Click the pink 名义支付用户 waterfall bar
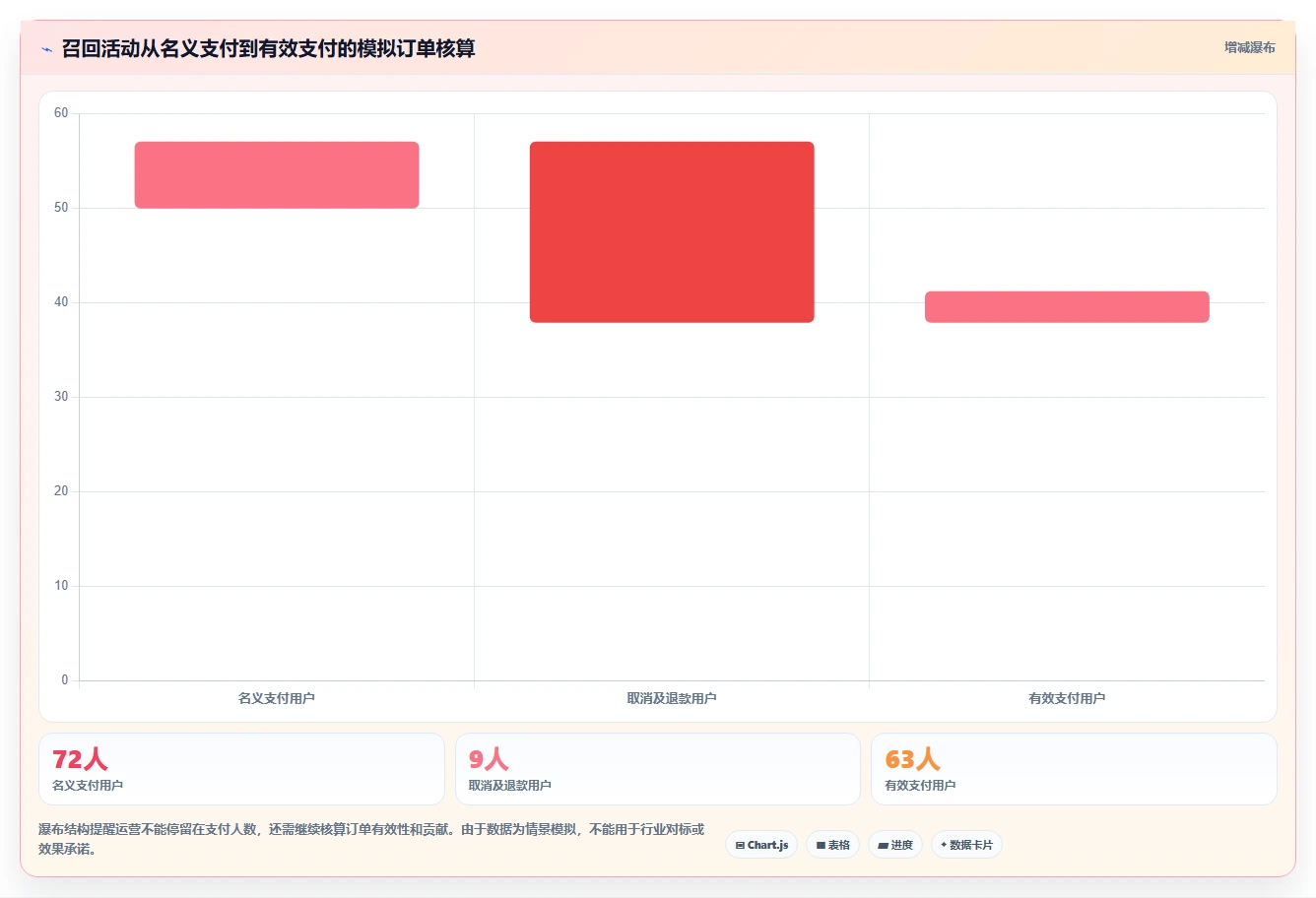1316x898 pixels. coord(277,175)
